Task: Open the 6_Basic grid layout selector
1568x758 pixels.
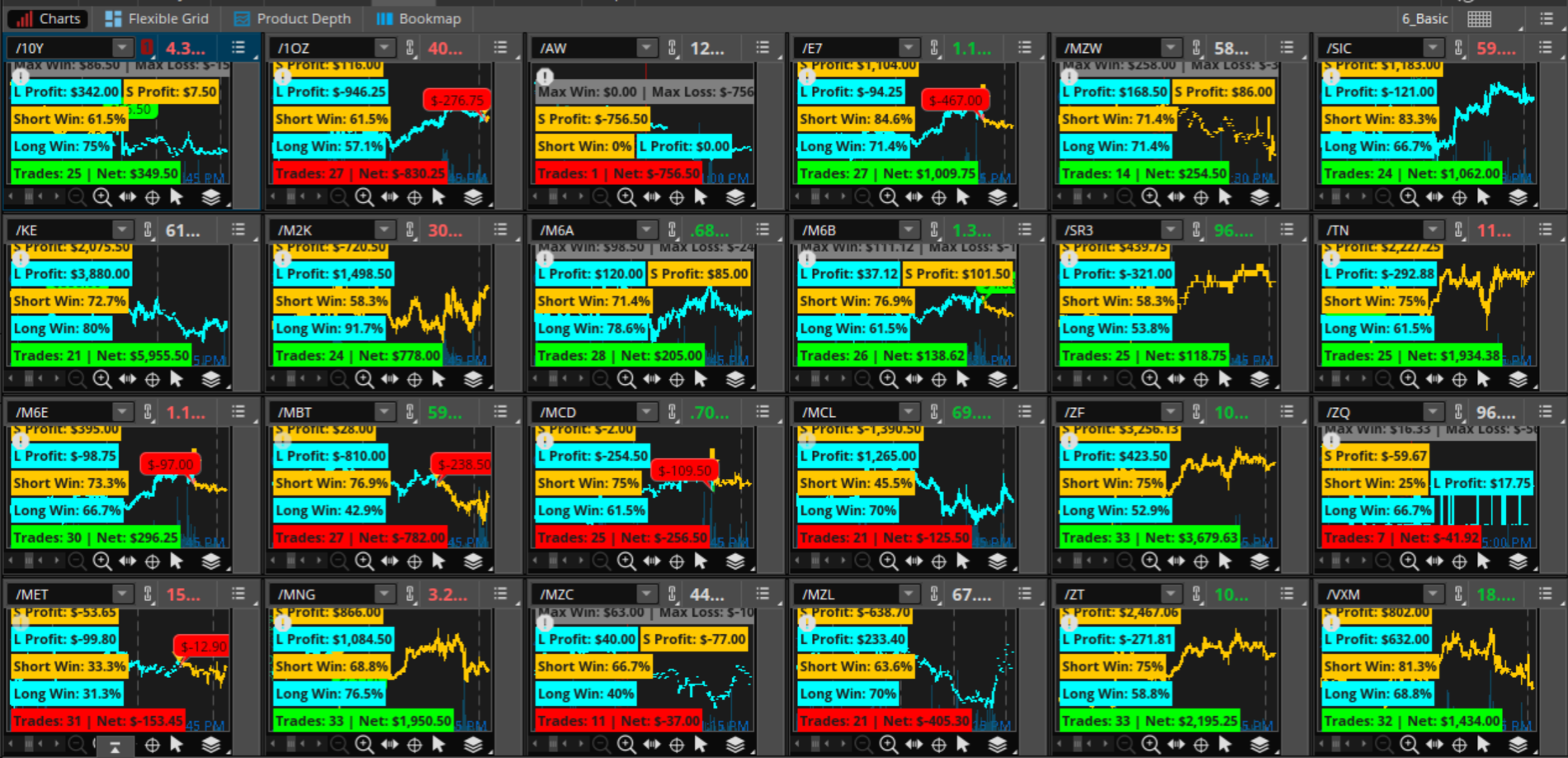Action: (1424, 18)
